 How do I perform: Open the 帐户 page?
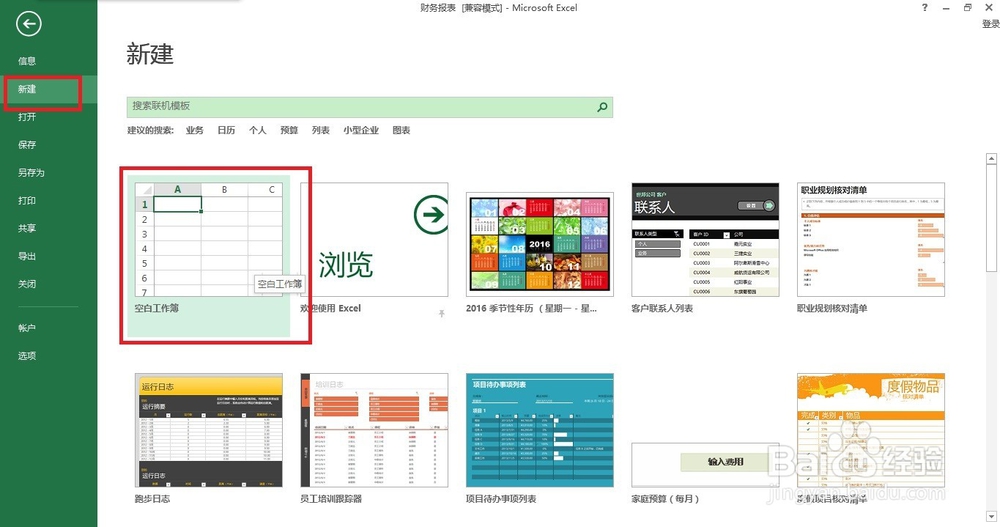[x=27, y=328]
